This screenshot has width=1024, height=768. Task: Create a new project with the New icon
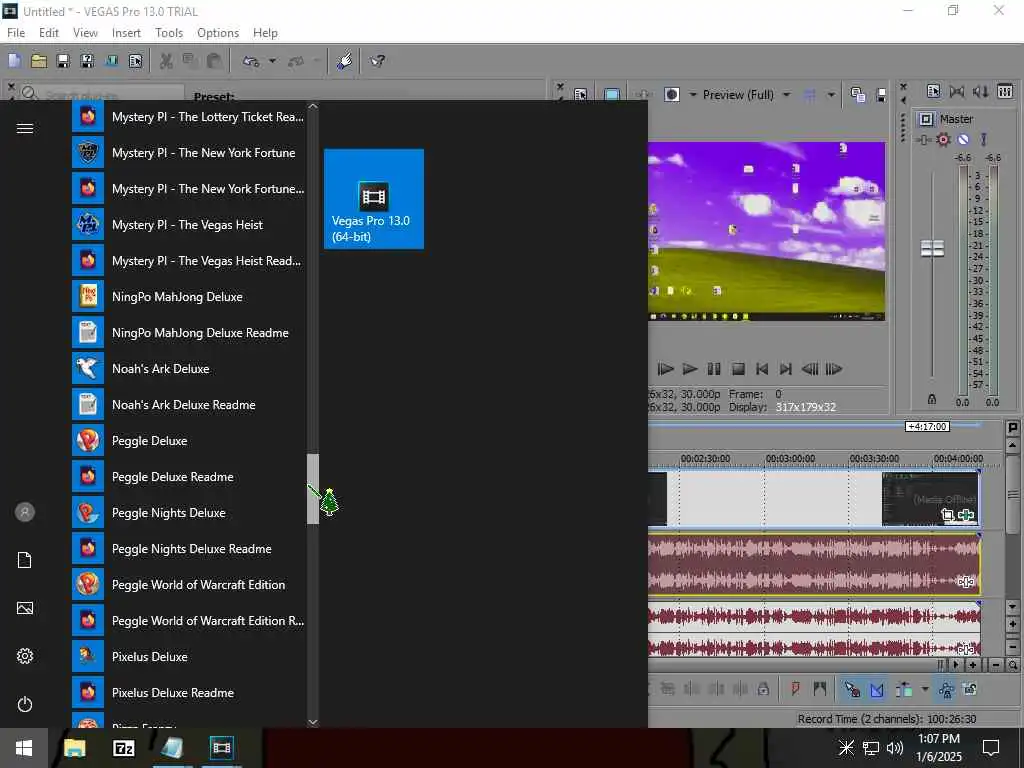tap(14, 61)
